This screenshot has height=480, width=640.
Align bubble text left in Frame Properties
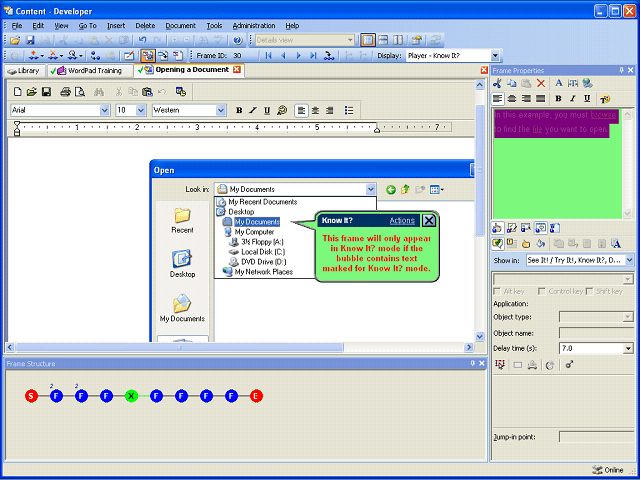point(497,99)
